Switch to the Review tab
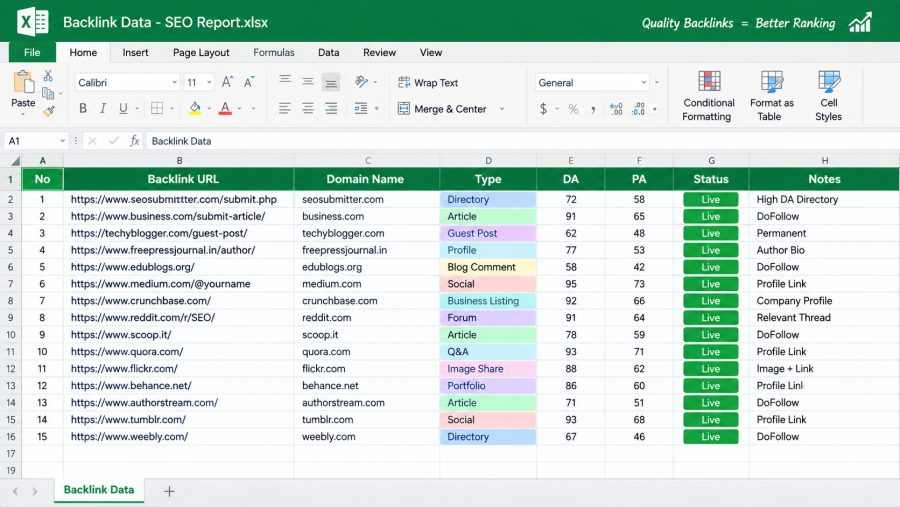Screen dimensions: 900x507 click(x=379, y=52)
